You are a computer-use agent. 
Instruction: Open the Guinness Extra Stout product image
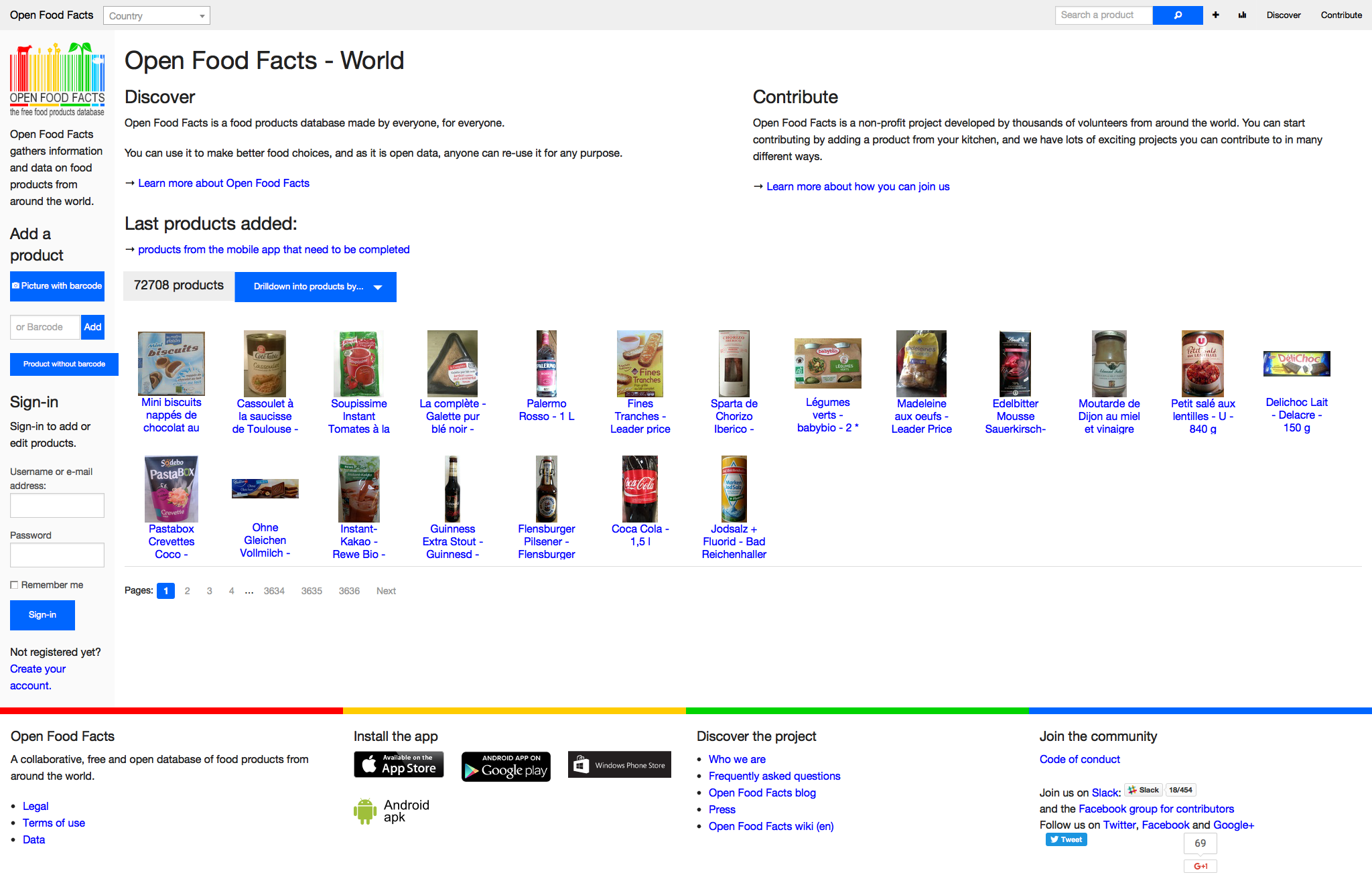click(453, 489)
